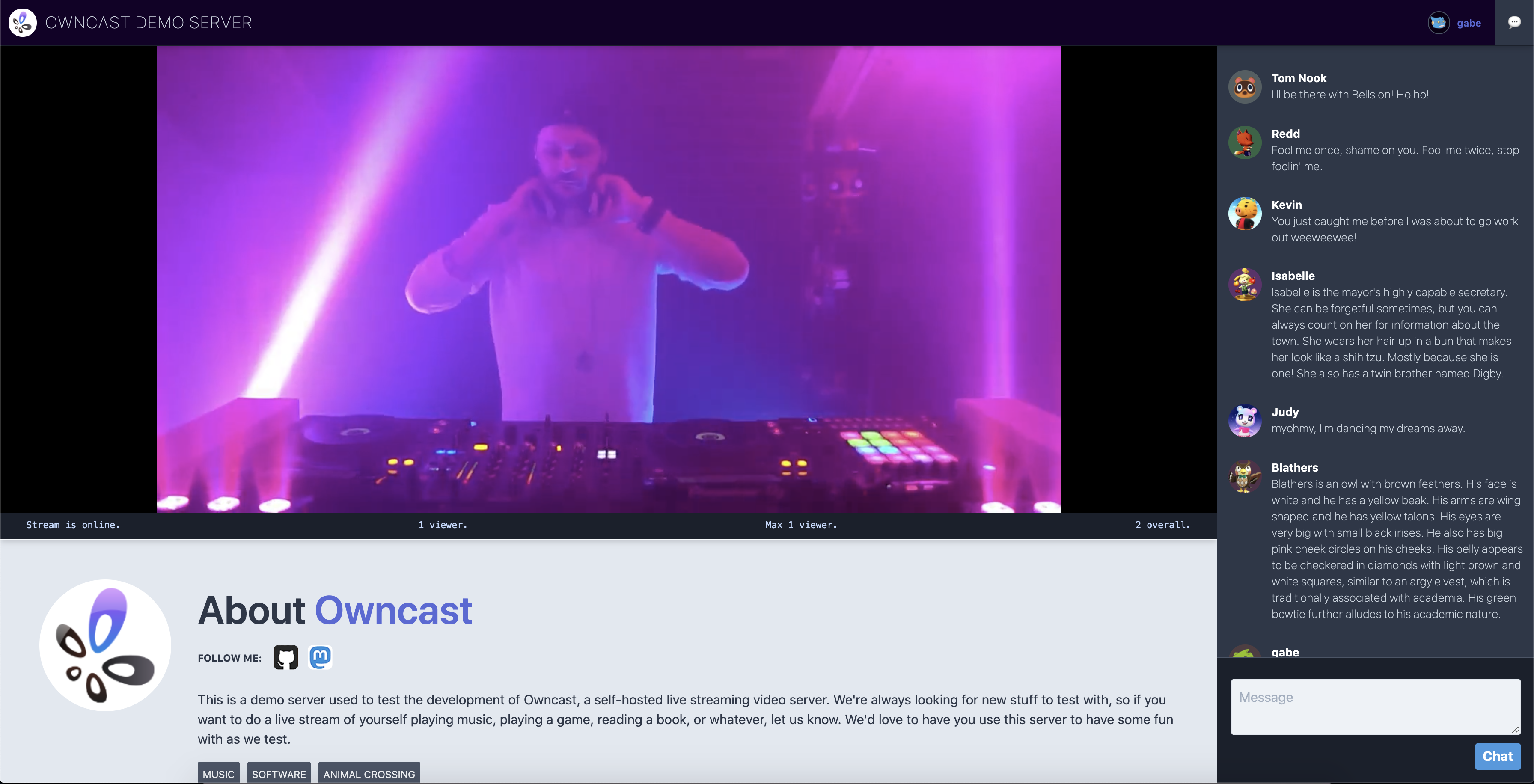The image size is (1534, 784).
Task: Open GitHub follow link icon
Action: 285,657
